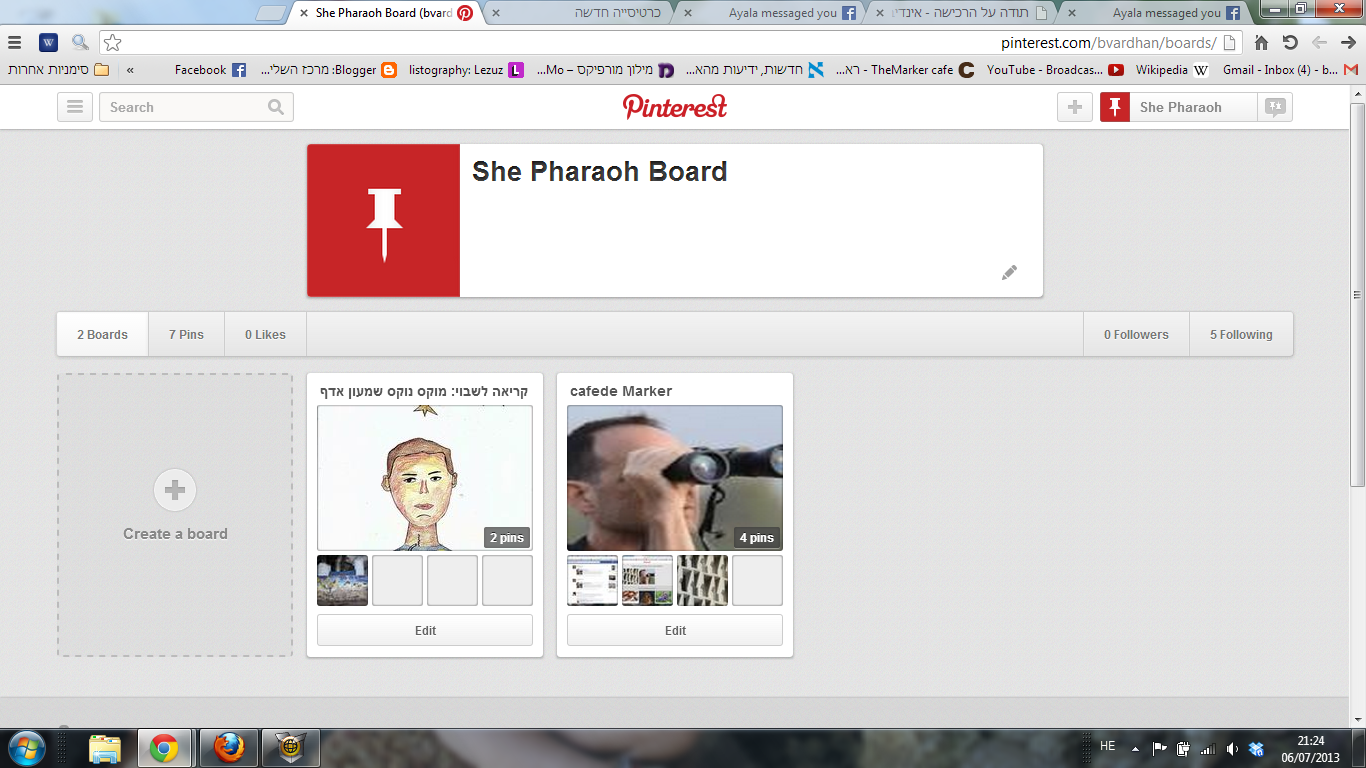1366x768 pixels.
Task: Open the She Pharaoh profile menu
Action: [1178, 107]
